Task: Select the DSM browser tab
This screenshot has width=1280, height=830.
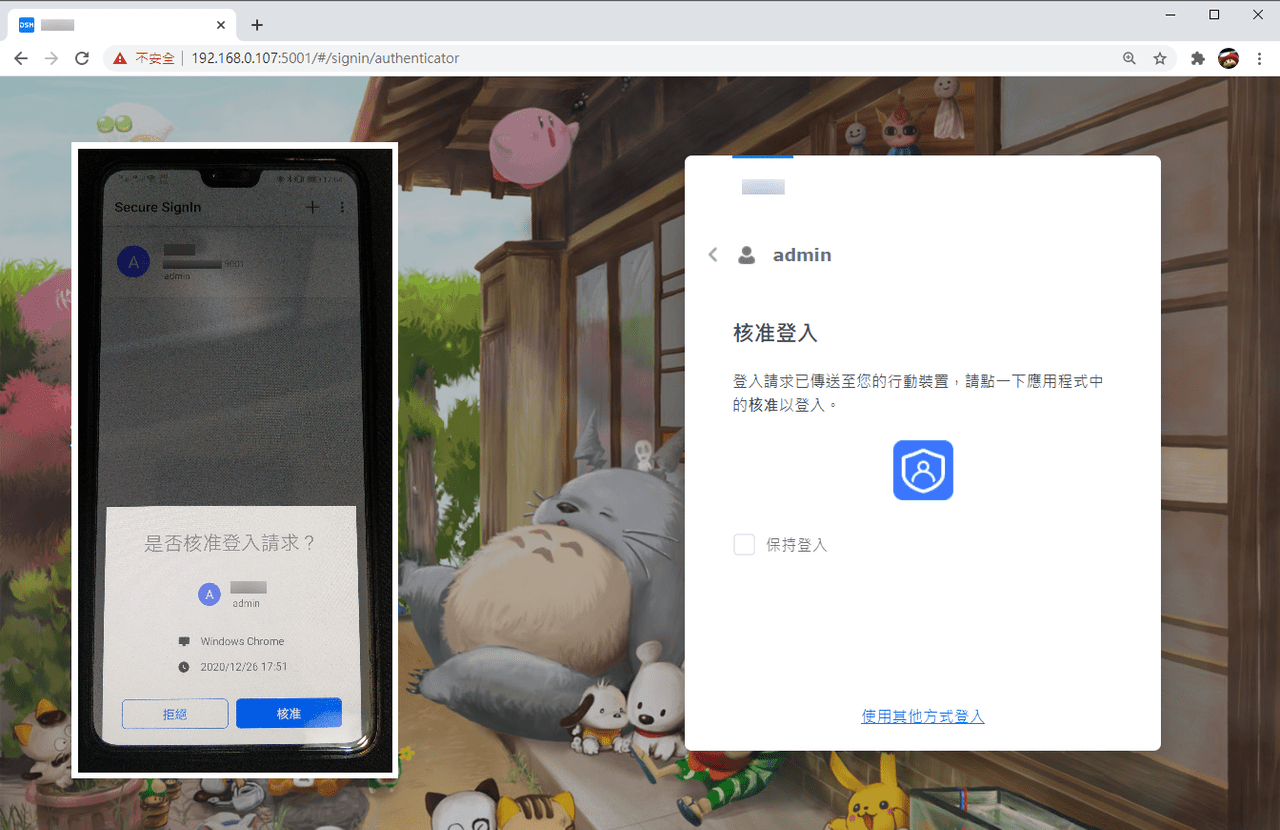Action: pos(122,25)
